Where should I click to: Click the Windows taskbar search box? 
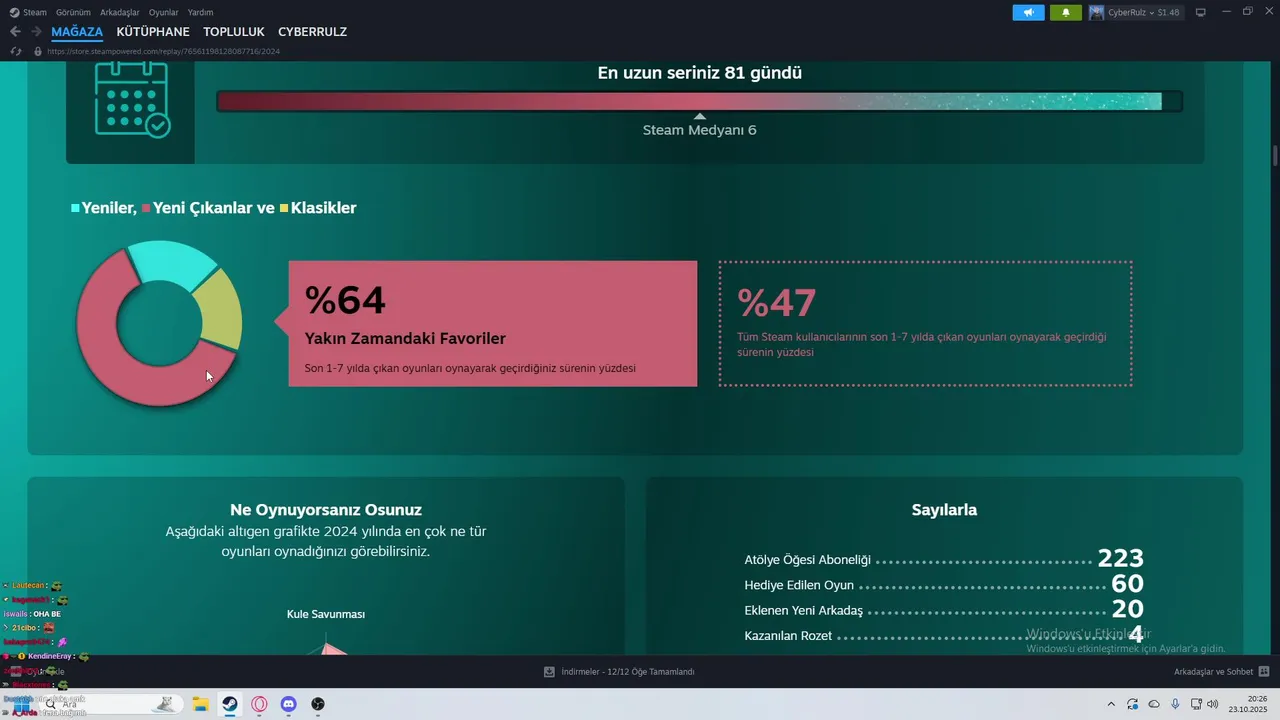(x=110, y=704)
